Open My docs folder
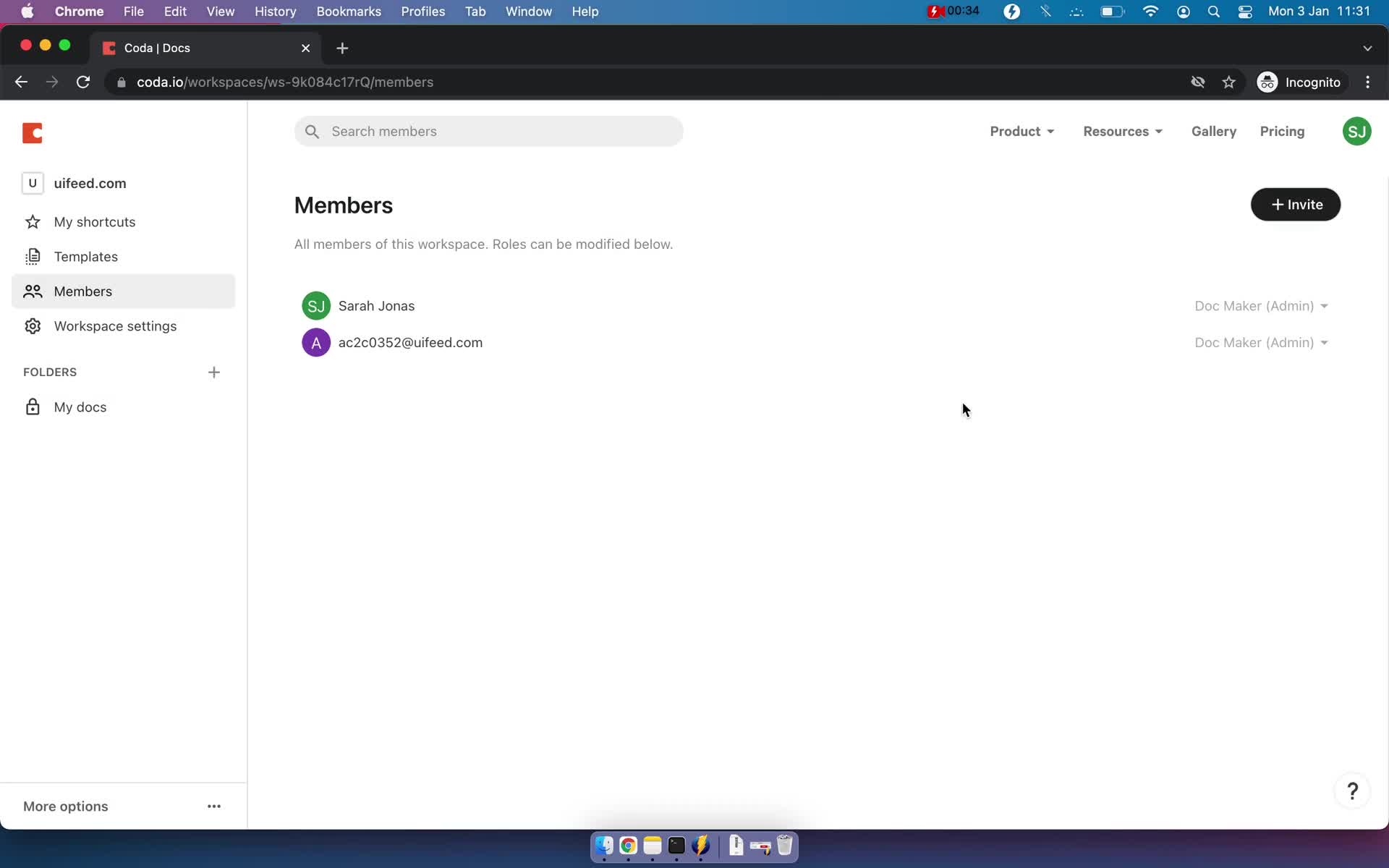The height and width of the screenshot is (868, 1389). coord(80,407)
